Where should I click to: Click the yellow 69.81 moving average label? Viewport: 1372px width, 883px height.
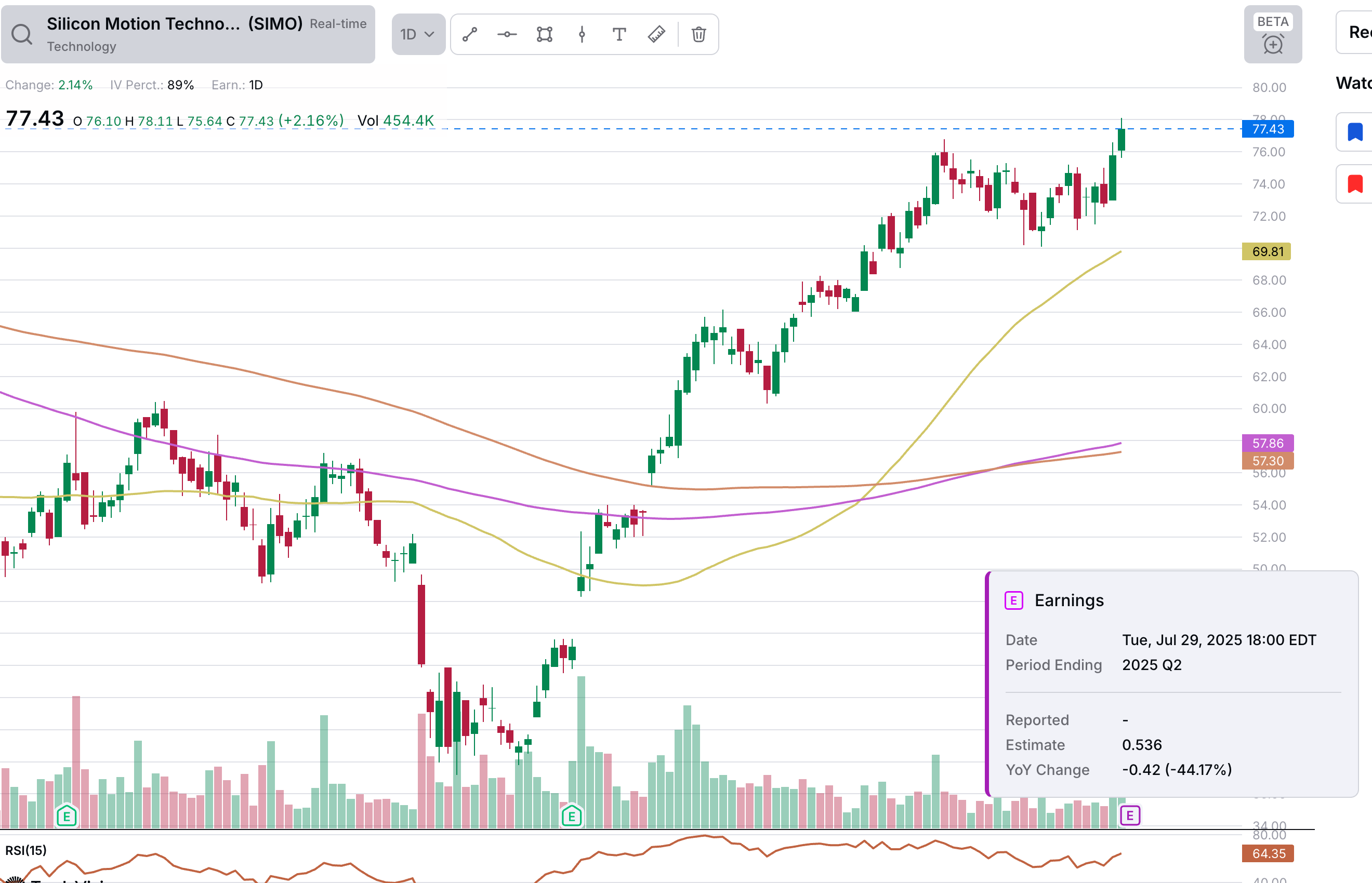[1267, 251]
